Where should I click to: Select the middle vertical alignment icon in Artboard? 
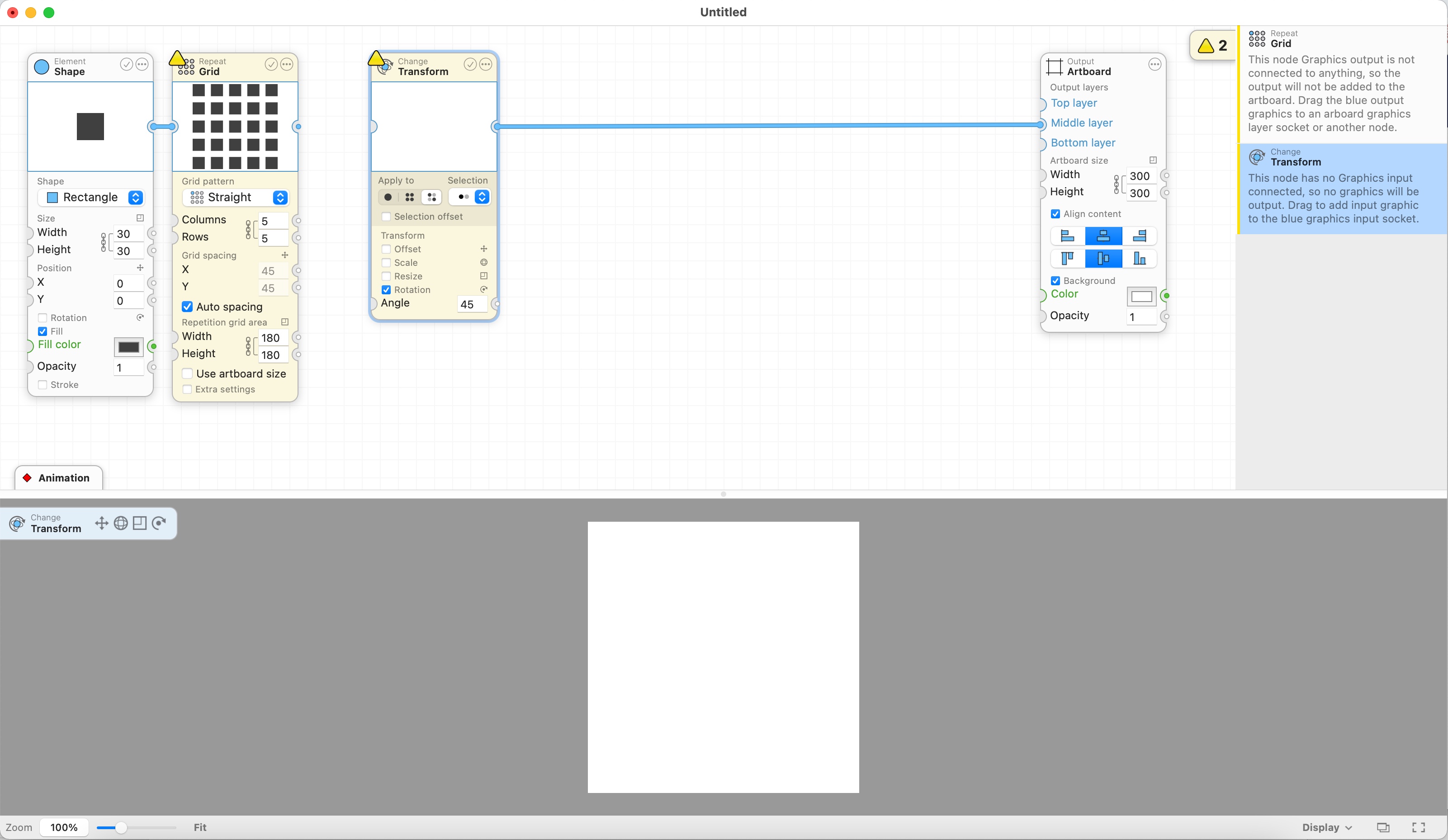coord(1104,258)
